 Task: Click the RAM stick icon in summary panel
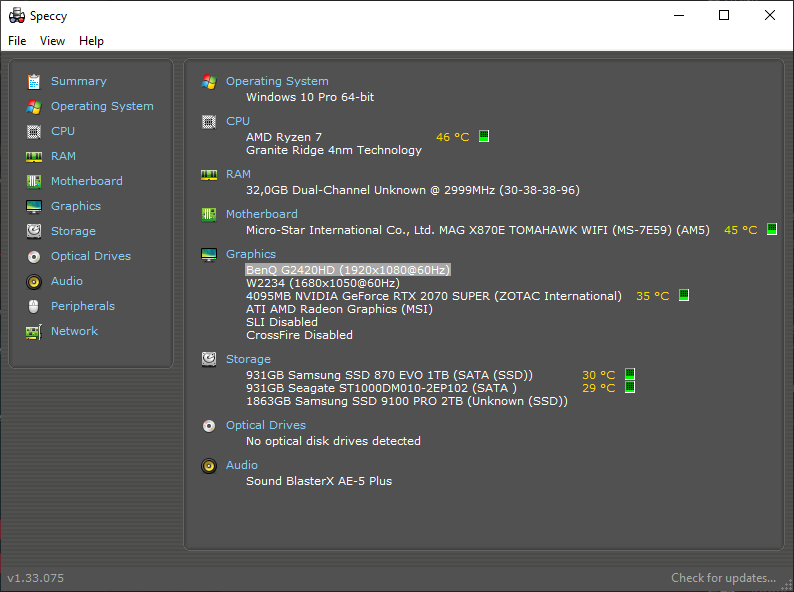[209, 175]
